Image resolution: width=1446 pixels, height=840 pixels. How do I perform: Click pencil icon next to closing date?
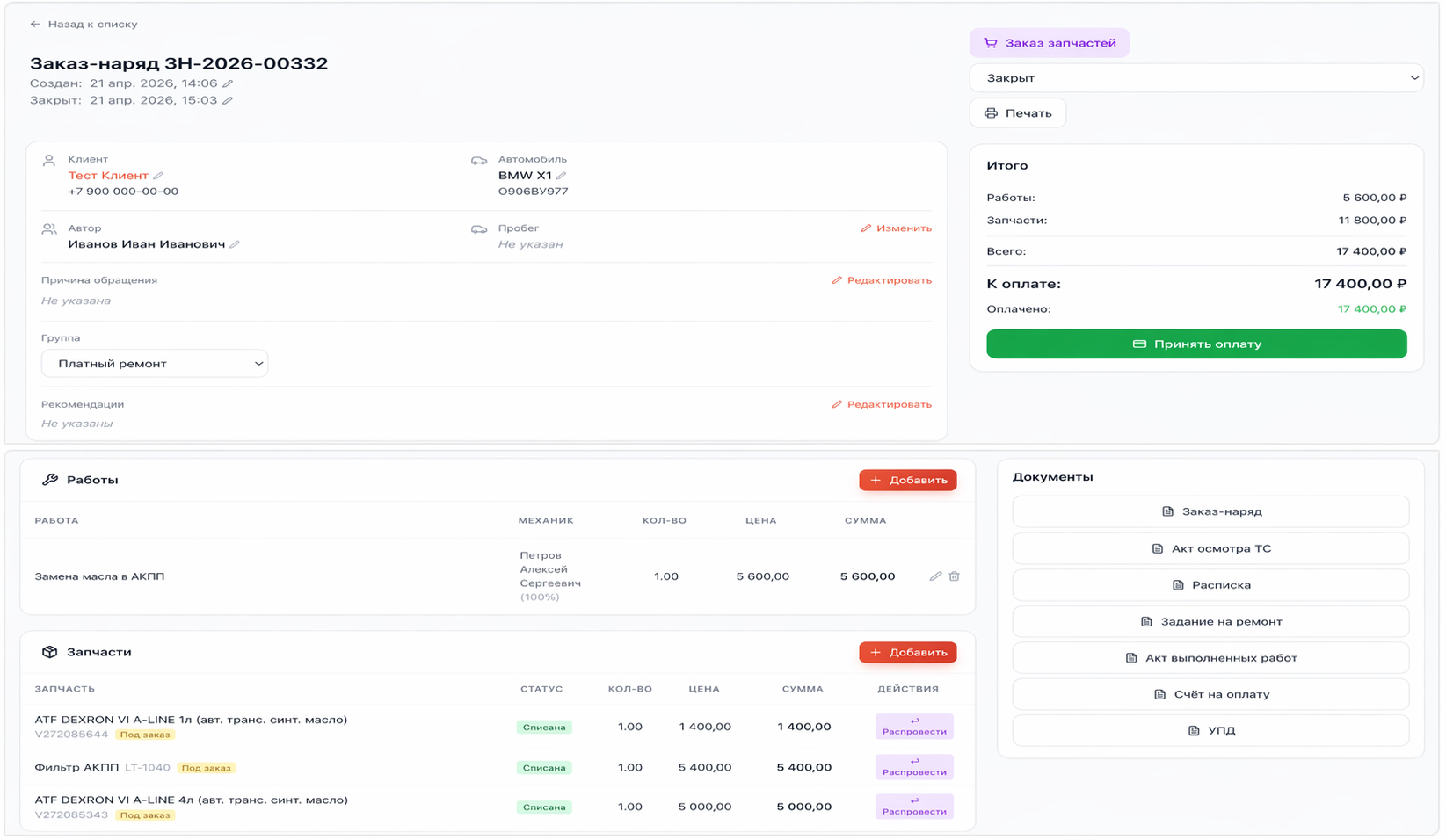coord(228,100)
